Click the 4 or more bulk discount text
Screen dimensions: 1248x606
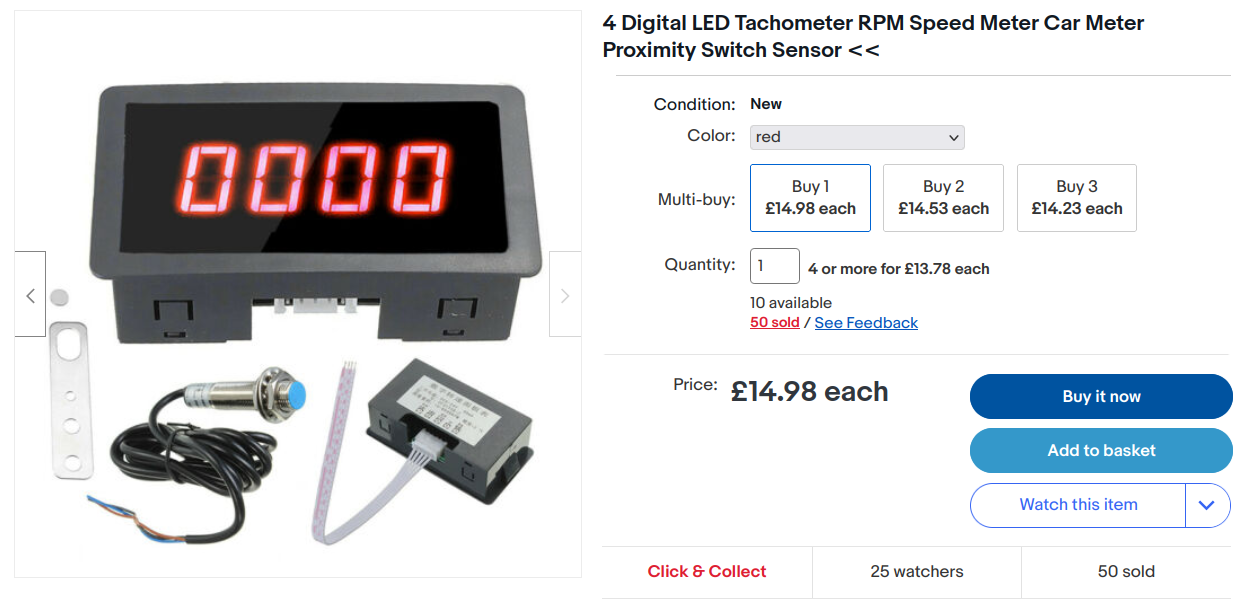[x=898, y=269]
